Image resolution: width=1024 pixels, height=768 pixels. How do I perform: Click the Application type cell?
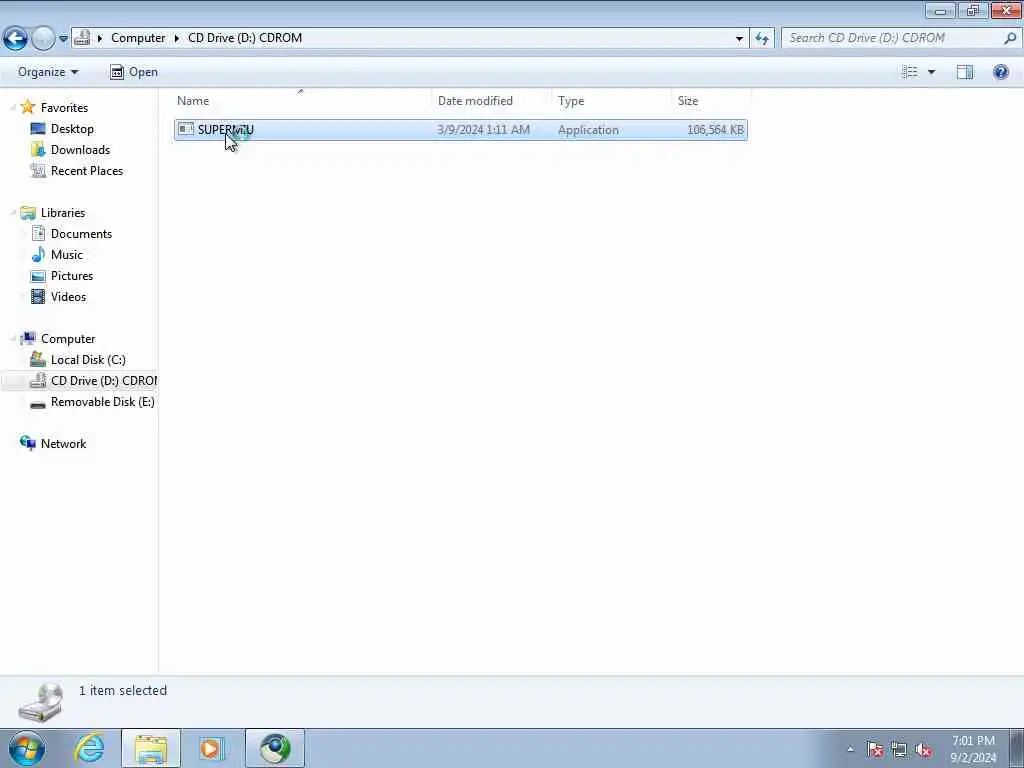click(x=588, y=130)
